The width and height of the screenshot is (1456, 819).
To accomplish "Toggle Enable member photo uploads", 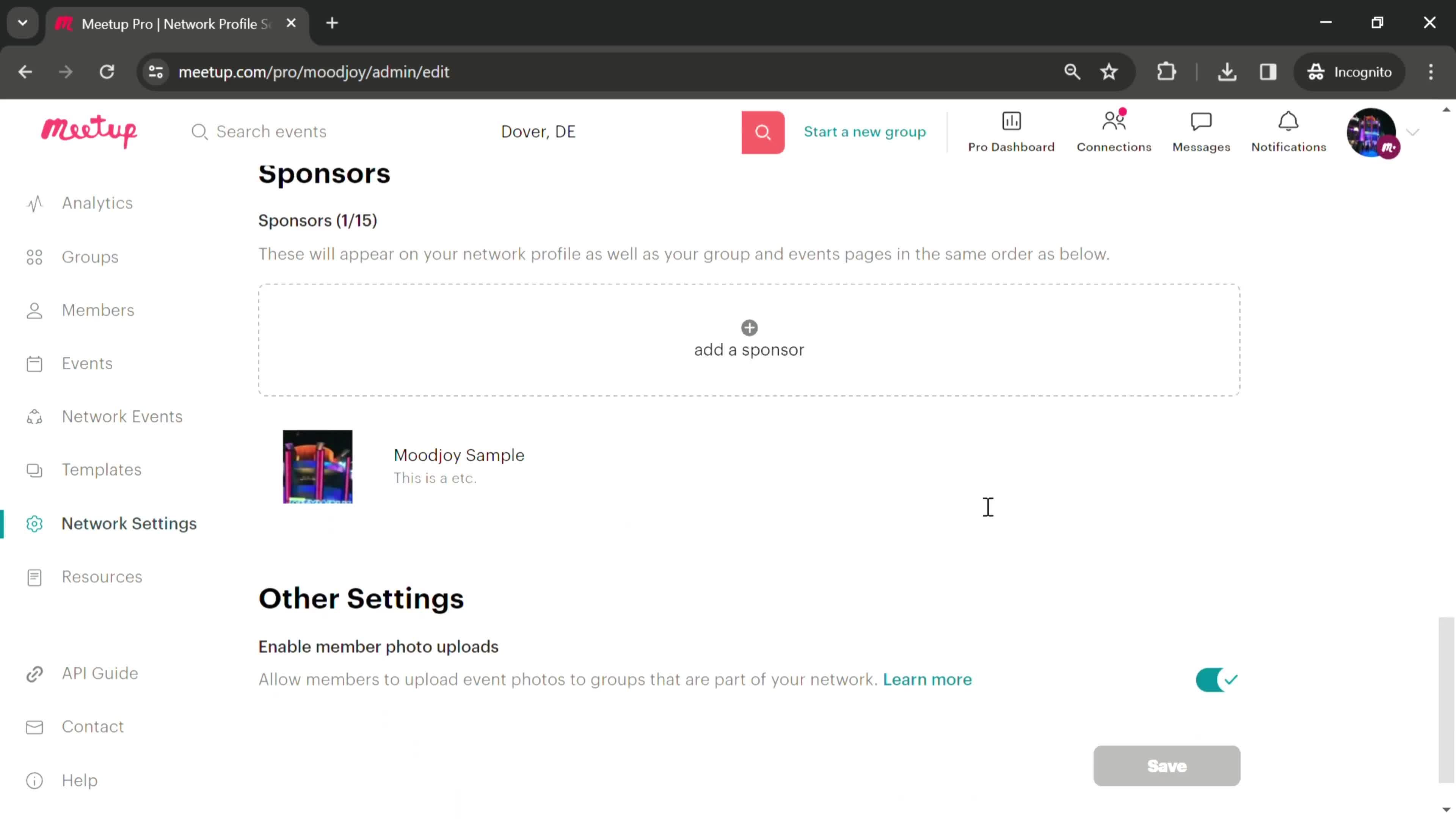I will coord(1215,680).
